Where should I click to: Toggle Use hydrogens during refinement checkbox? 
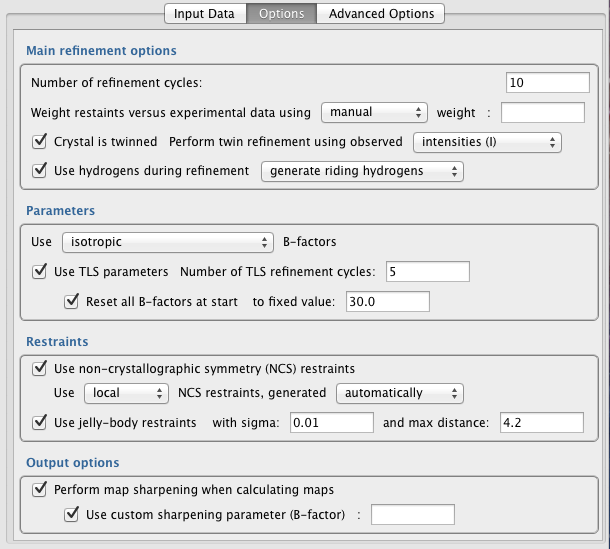41,171
